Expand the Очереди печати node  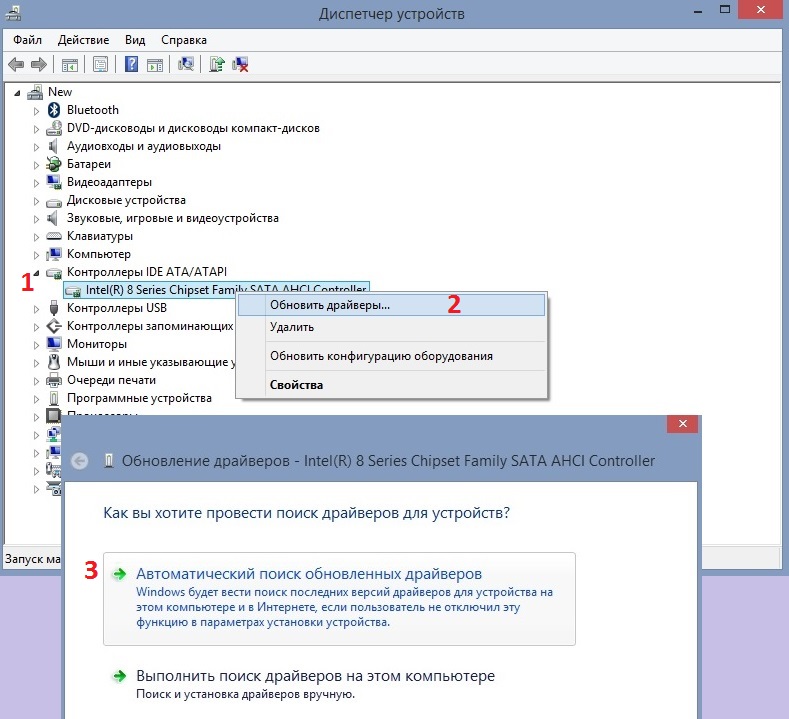click(36, 381)
